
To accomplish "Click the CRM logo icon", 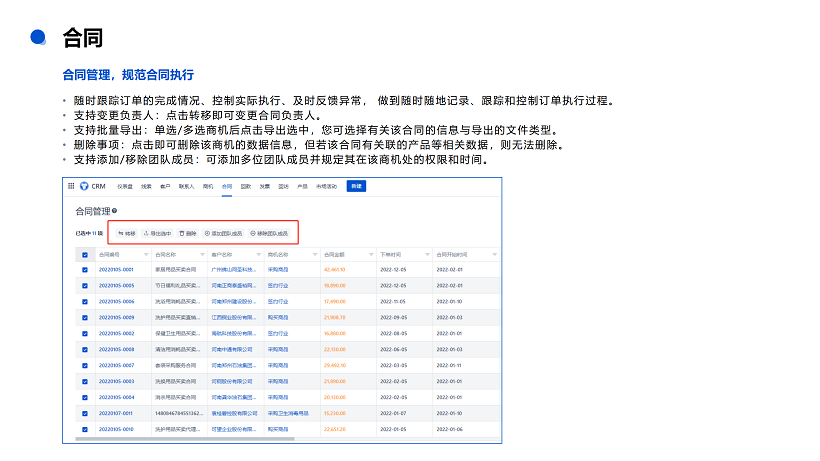I will (84, 186).
